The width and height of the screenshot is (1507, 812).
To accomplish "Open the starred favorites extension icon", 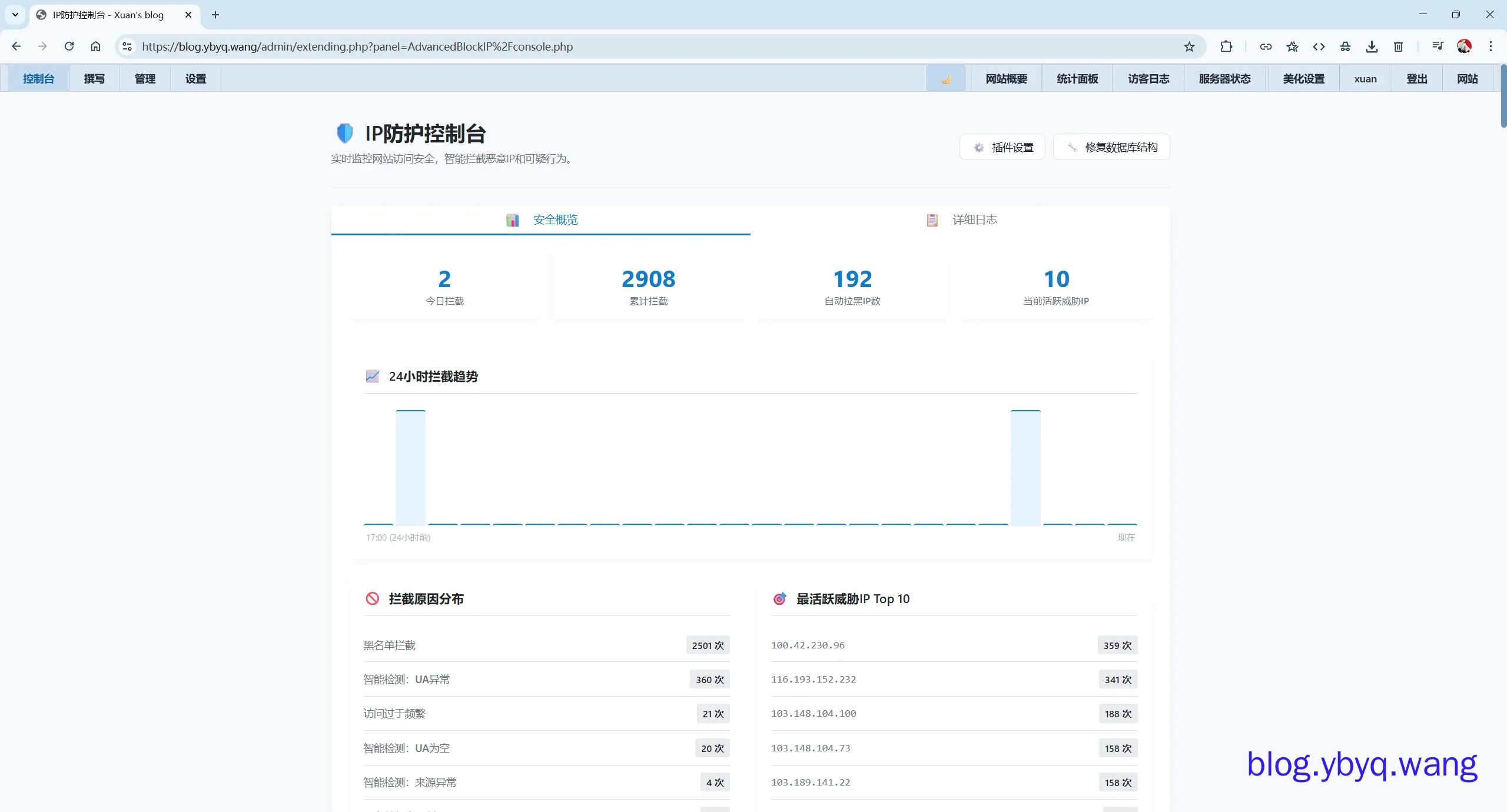I will (x=1292, y=46).
